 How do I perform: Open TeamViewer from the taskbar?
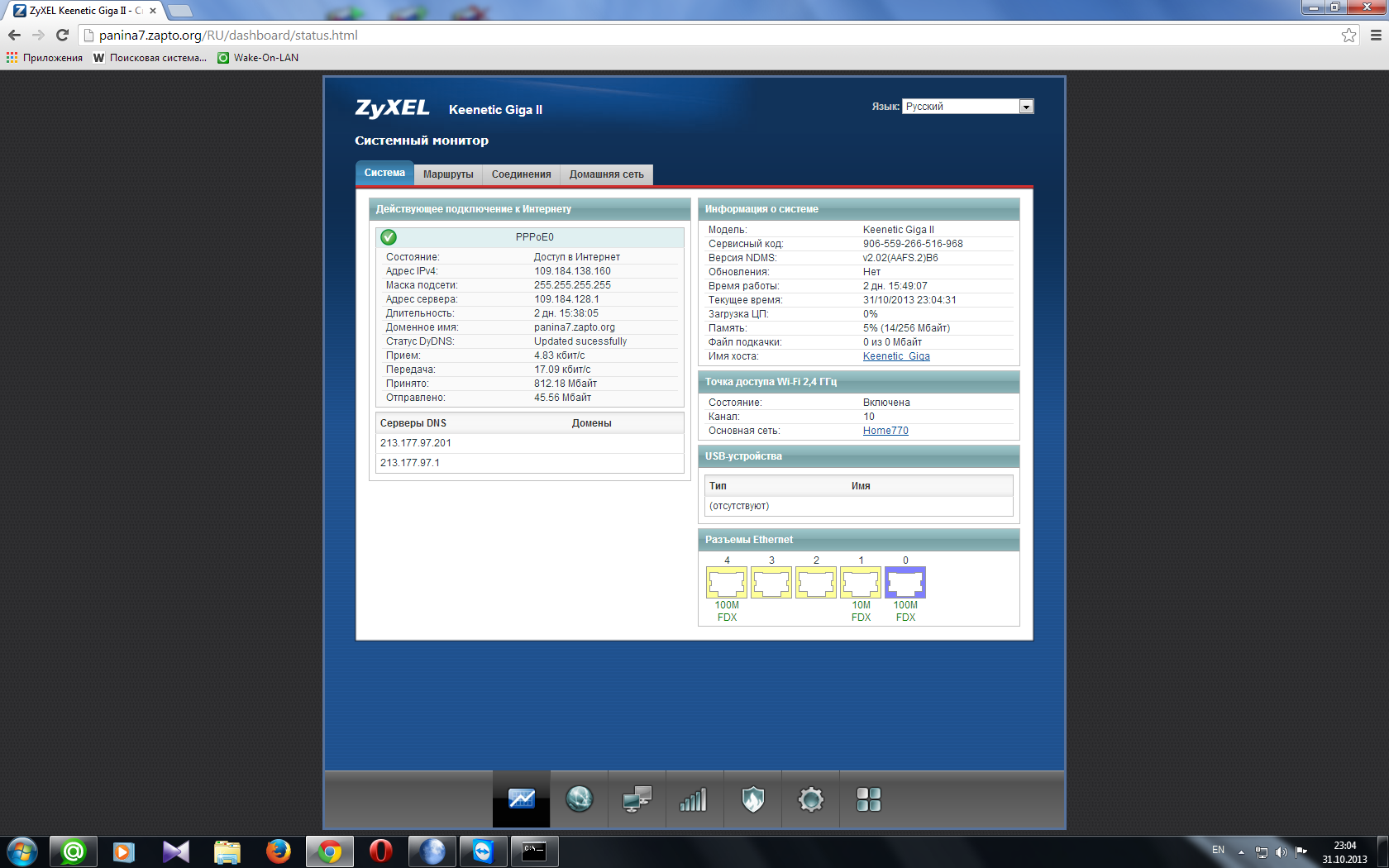[x=483, y=851]
